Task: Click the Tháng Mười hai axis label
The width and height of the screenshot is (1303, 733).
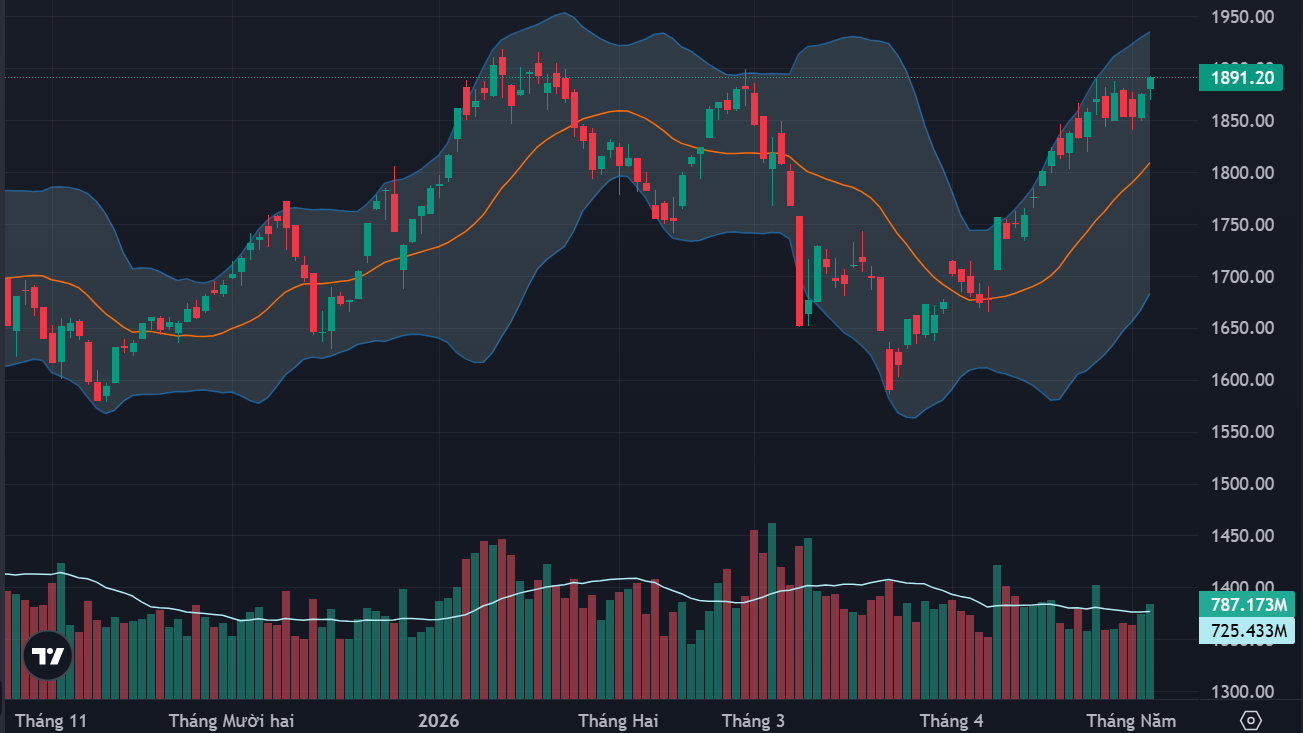Action: pos(231,721)
